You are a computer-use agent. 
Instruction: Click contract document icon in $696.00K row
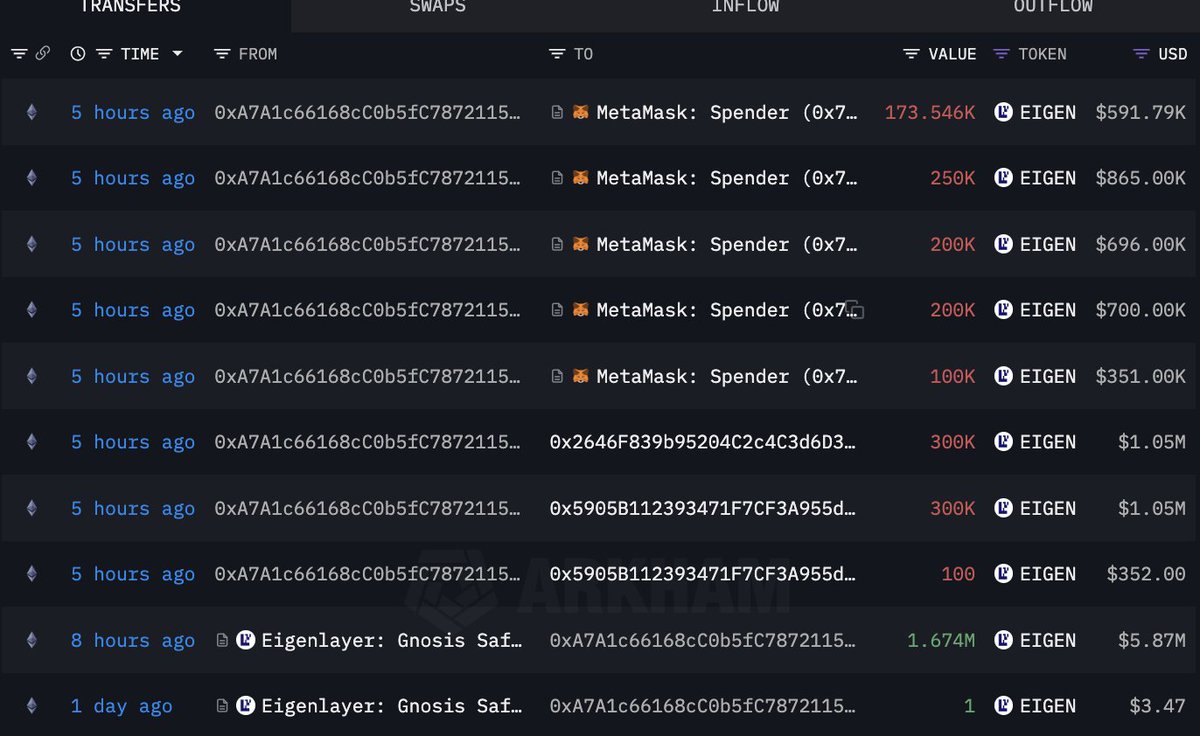click(x=557, y=244)
